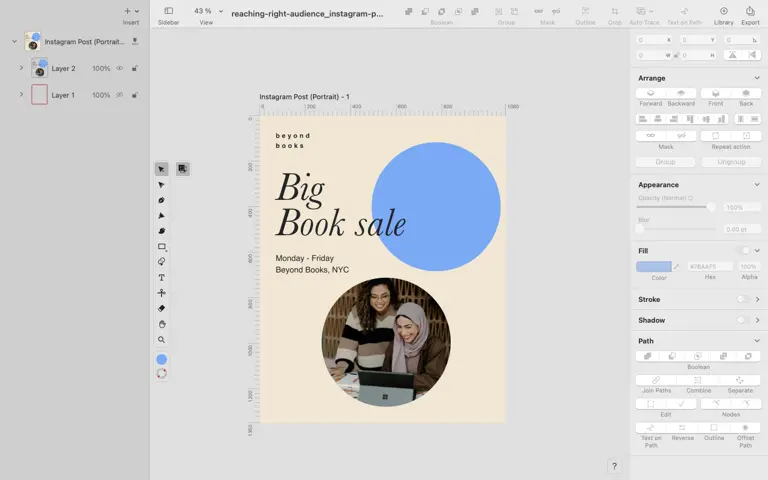Show the hidden Layer 1
768x480 pixels.
120,95
